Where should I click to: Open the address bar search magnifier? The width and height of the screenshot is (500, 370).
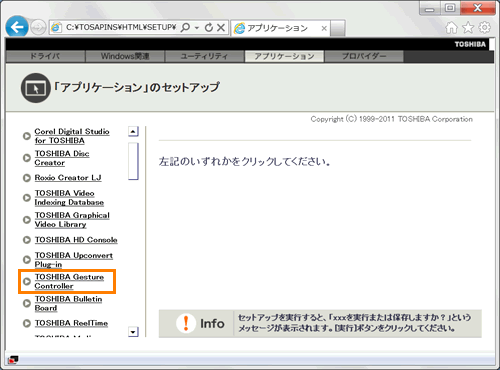(185, 27)
